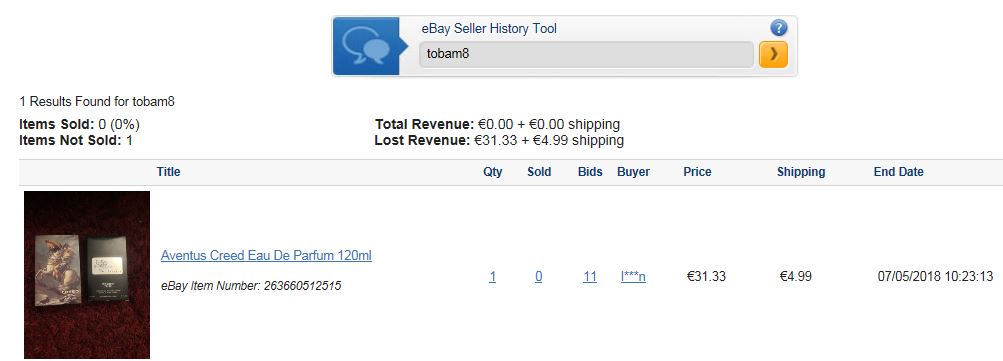The width and height of the screenshot is (1003, 361).
Task: Click the end date value 07/05/2018 10:23:13
Action: pyautogui.click(x=935, y=277)
